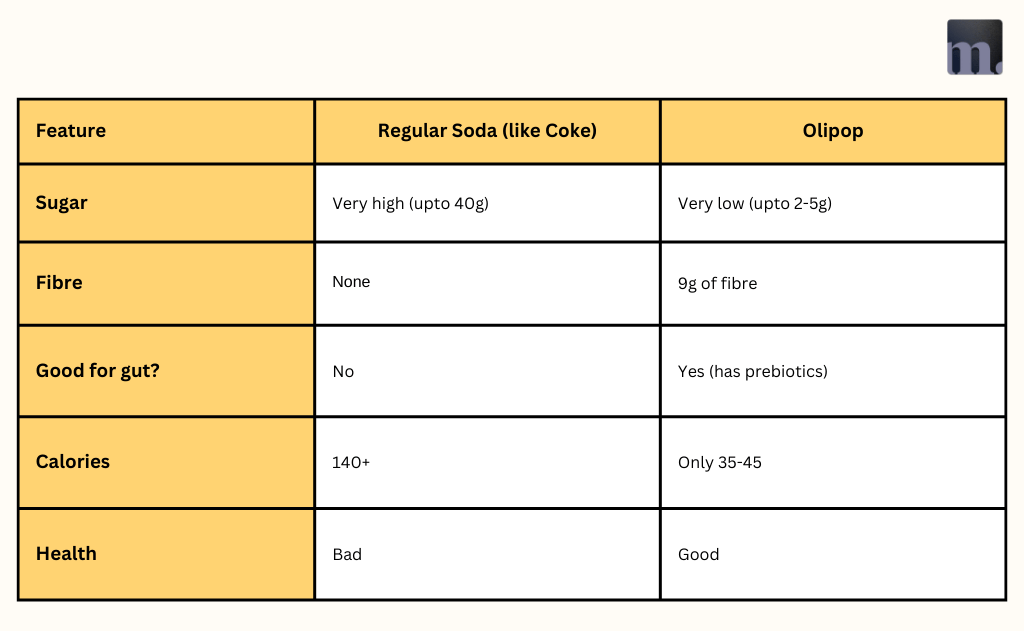Click the "140+" calories cell
1024x631 pixels.
point(351,463)
